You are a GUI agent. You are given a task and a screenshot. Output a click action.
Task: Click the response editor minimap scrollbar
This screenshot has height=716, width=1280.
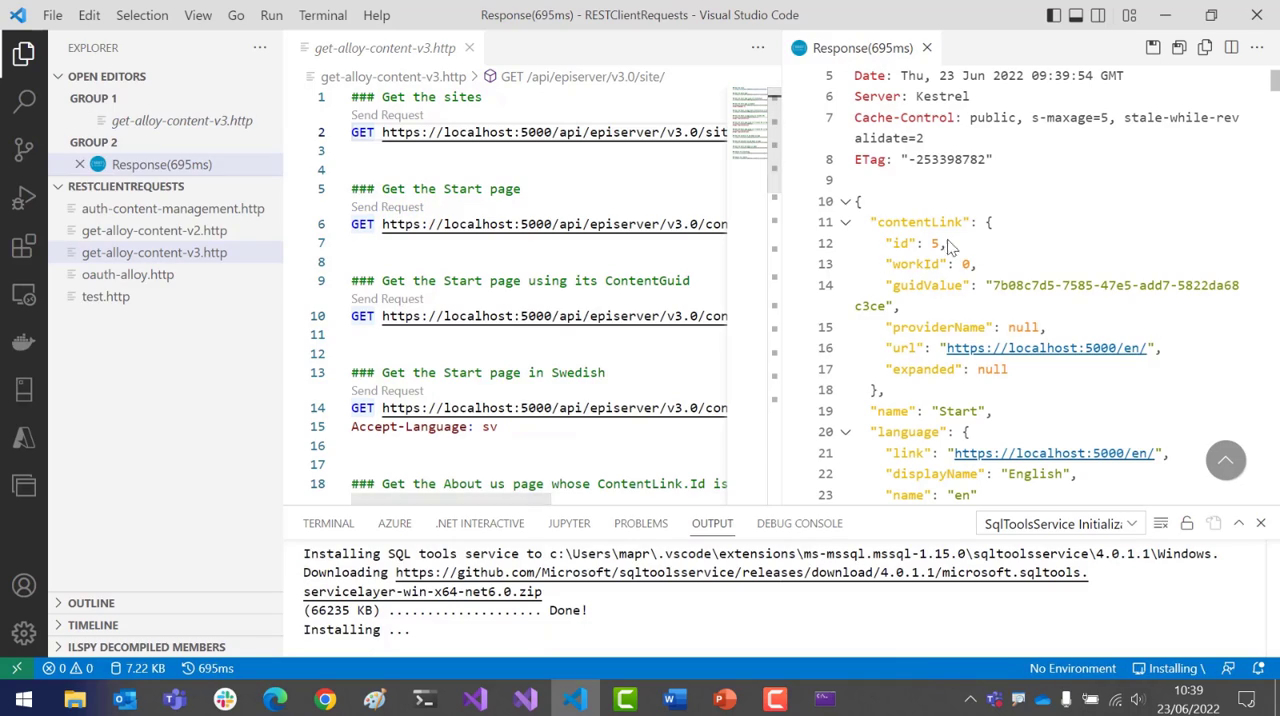[x=1274, y=82]
